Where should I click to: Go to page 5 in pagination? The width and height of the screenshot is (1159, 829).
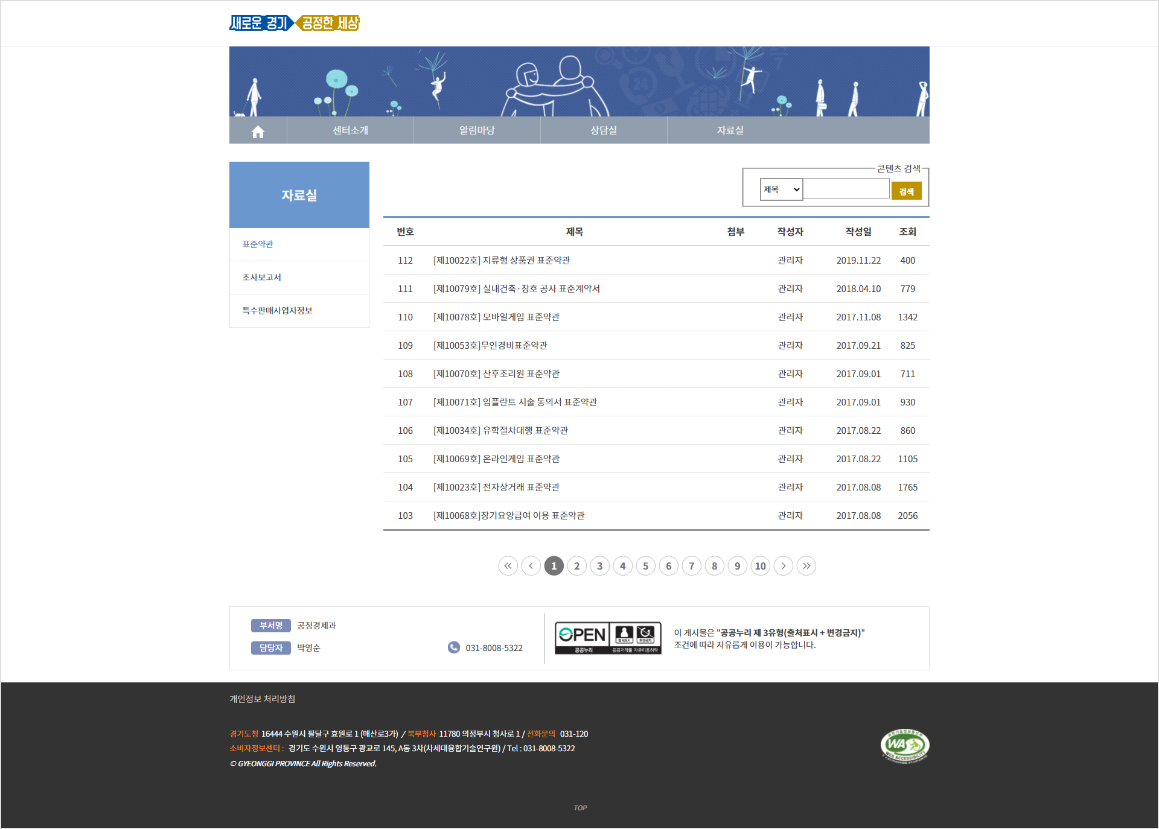(x=645, y=566)
